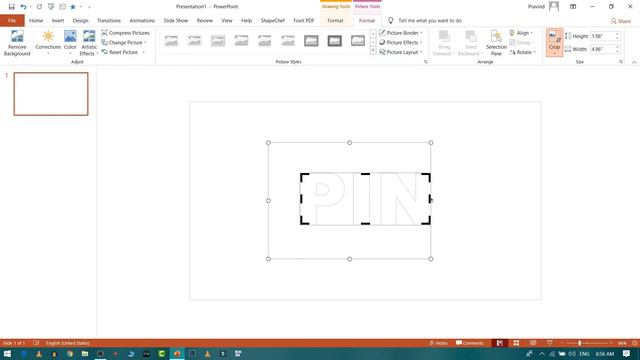Click Remove Background tool
Viewport: 640px width, 360px height.
[x=17, y=43]
